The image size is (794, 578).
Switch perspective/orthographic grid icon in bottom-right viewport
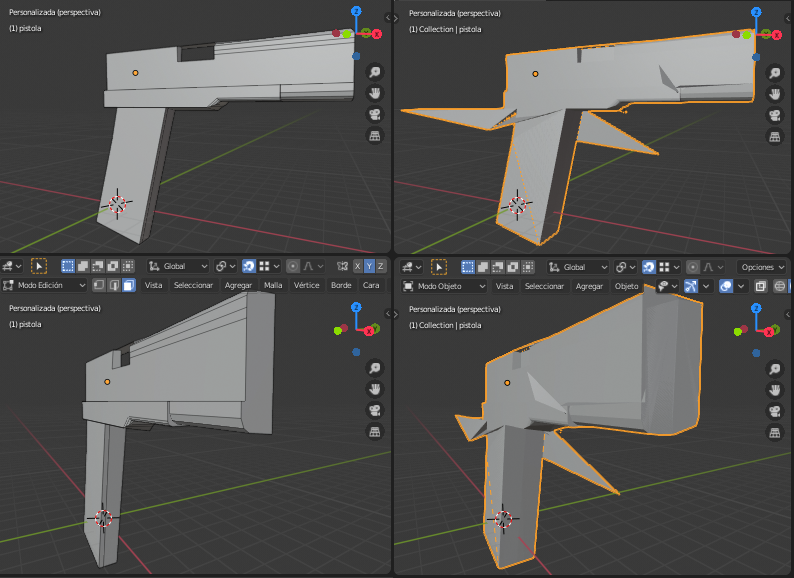[775, 433]
